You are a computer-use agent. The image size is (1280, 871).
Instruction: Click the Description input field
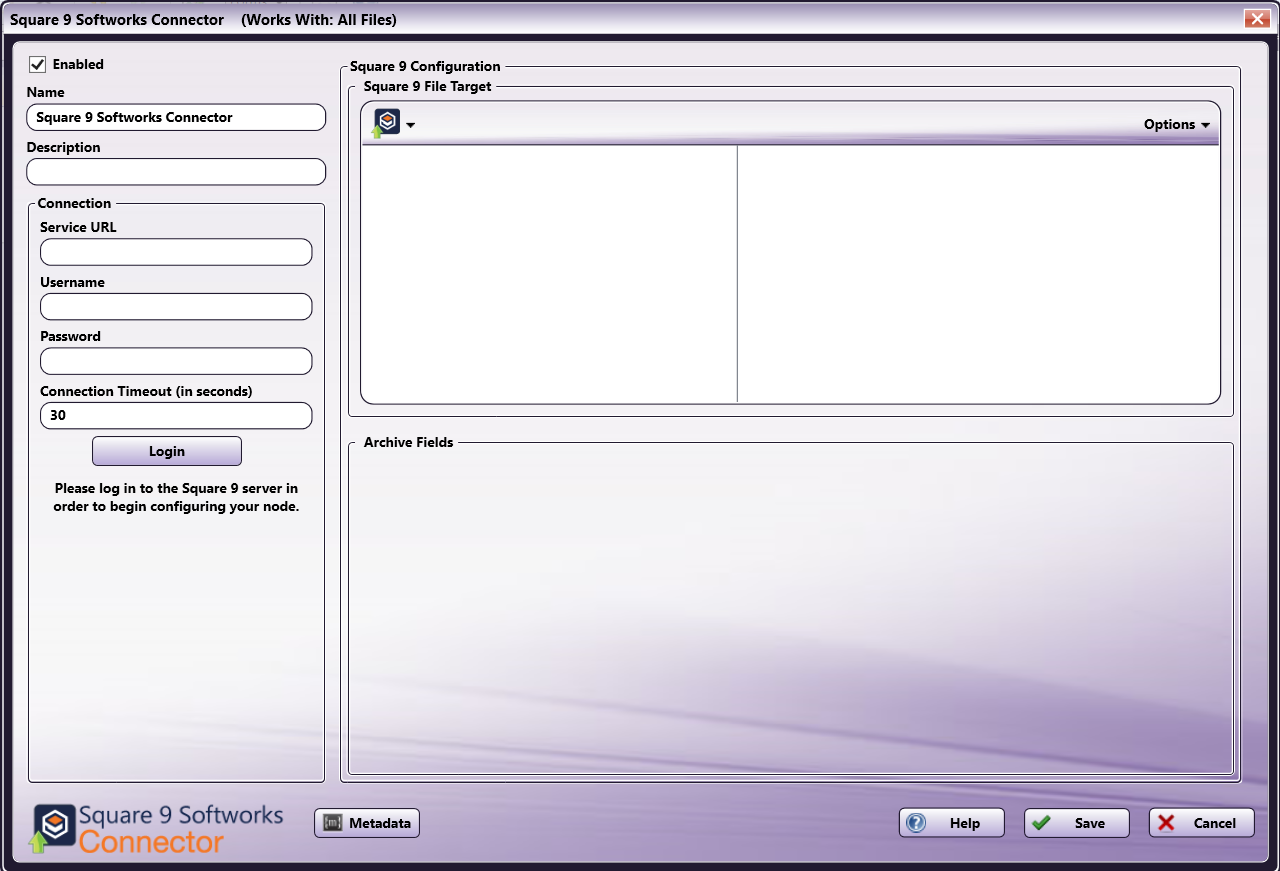click(x=176, y=172)
